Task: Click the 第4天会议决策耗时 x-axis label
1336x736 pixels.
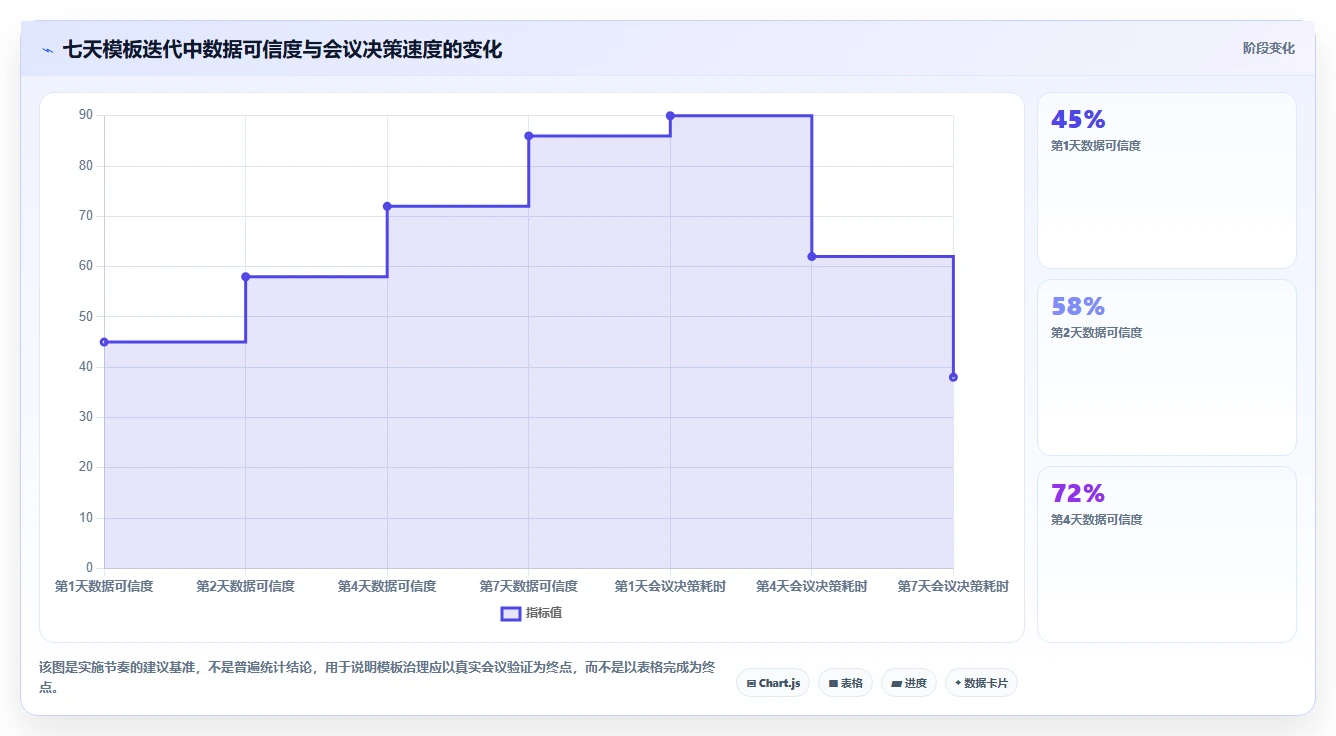Action: (x=812, y=586)
